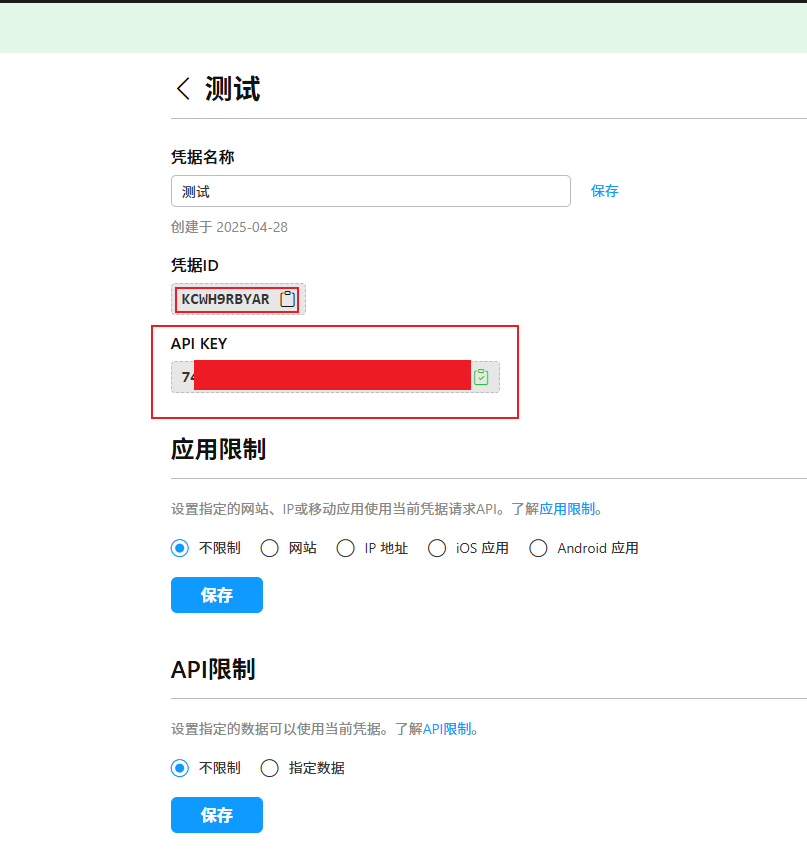Screen dimensions: 807x859
Task: Copy the API KEY with the green clipboard icon
Action: pos(481,377)
